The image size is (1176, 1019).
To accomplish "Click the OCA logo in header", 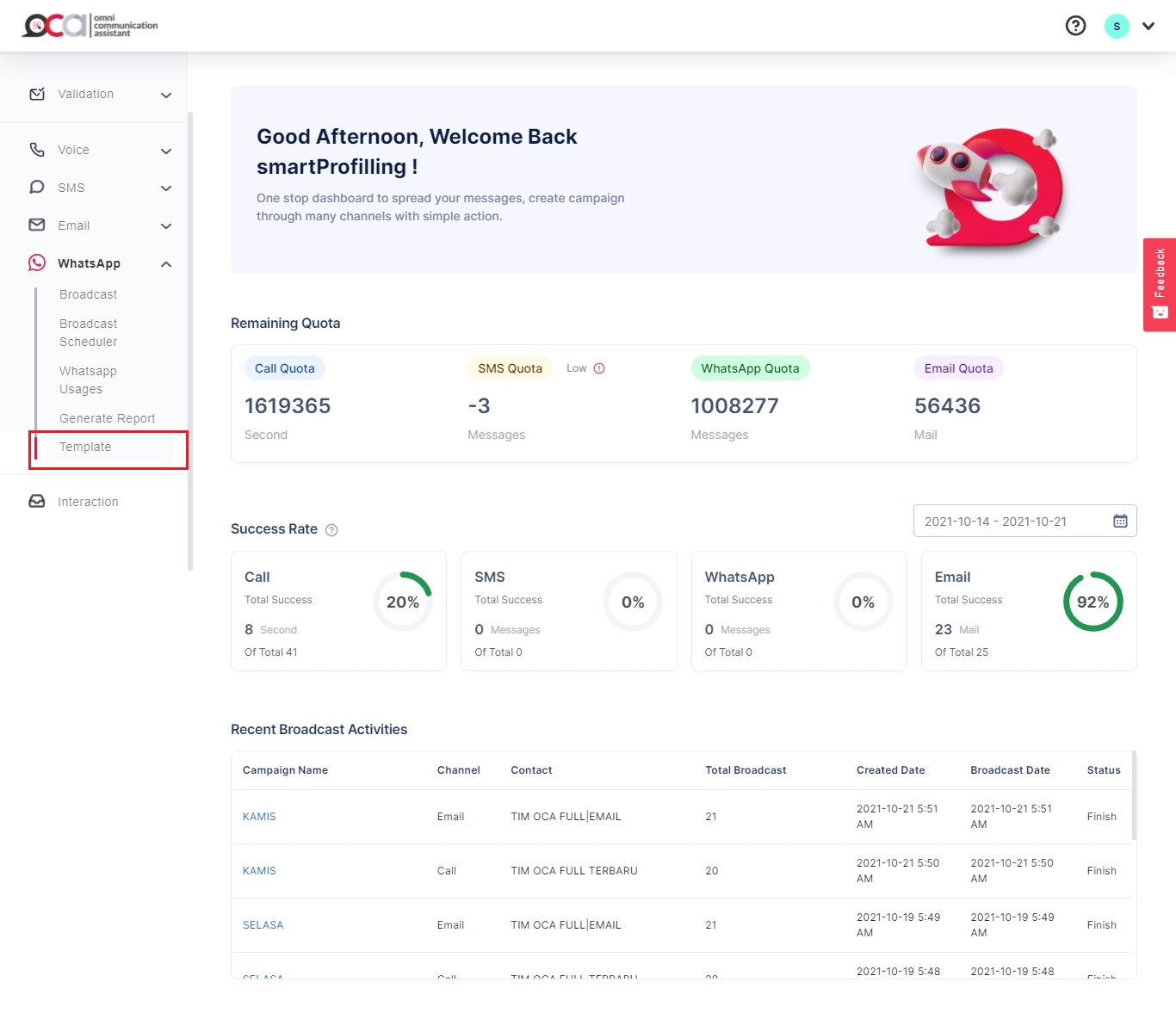I will [90, 26].
